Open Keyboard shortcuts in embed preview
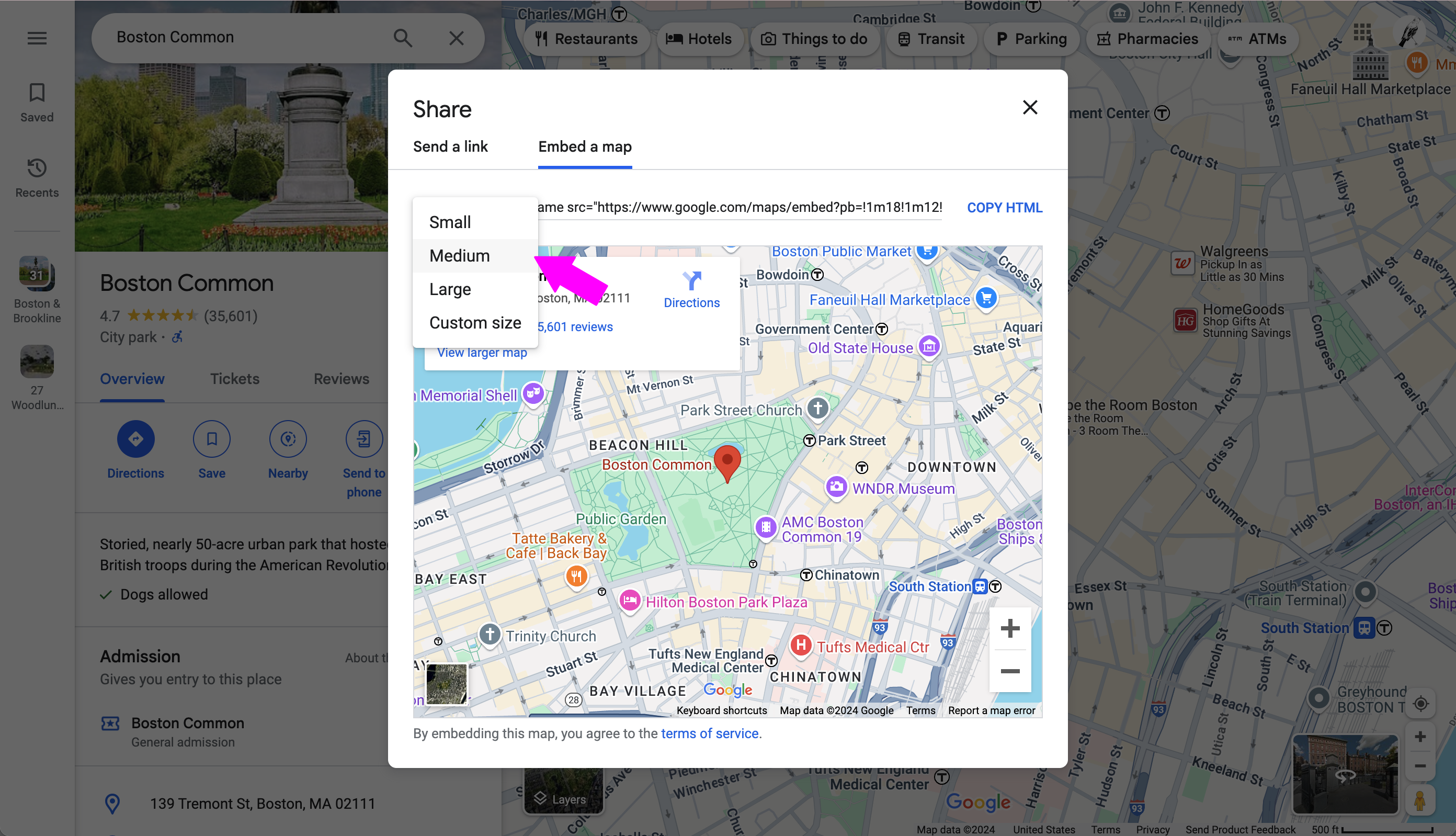This screenshot has height=836, width=1456. tap(721, 710)
